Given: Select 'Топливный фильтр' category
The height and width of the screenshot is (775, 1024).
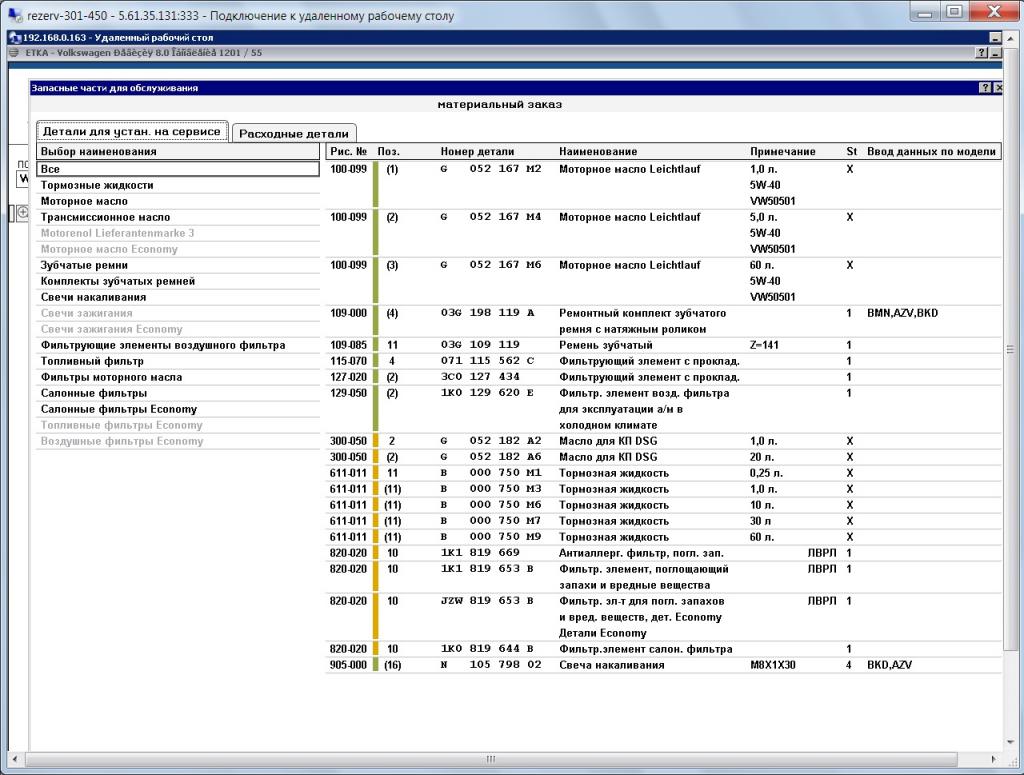Looking at the screenshot, I should pyautogui.click(x=178, y=361).
